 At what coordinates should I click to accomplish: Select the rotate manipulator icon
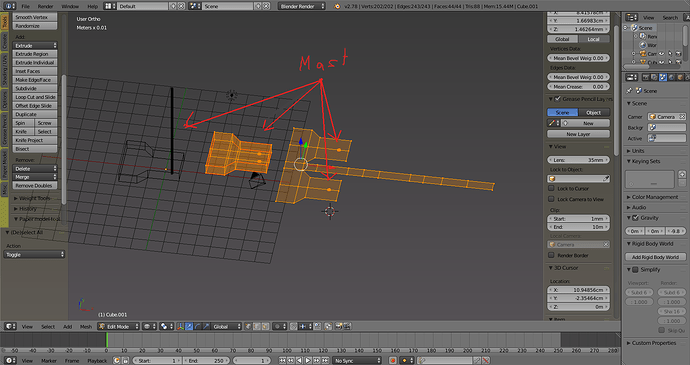[x=198, y=326]
